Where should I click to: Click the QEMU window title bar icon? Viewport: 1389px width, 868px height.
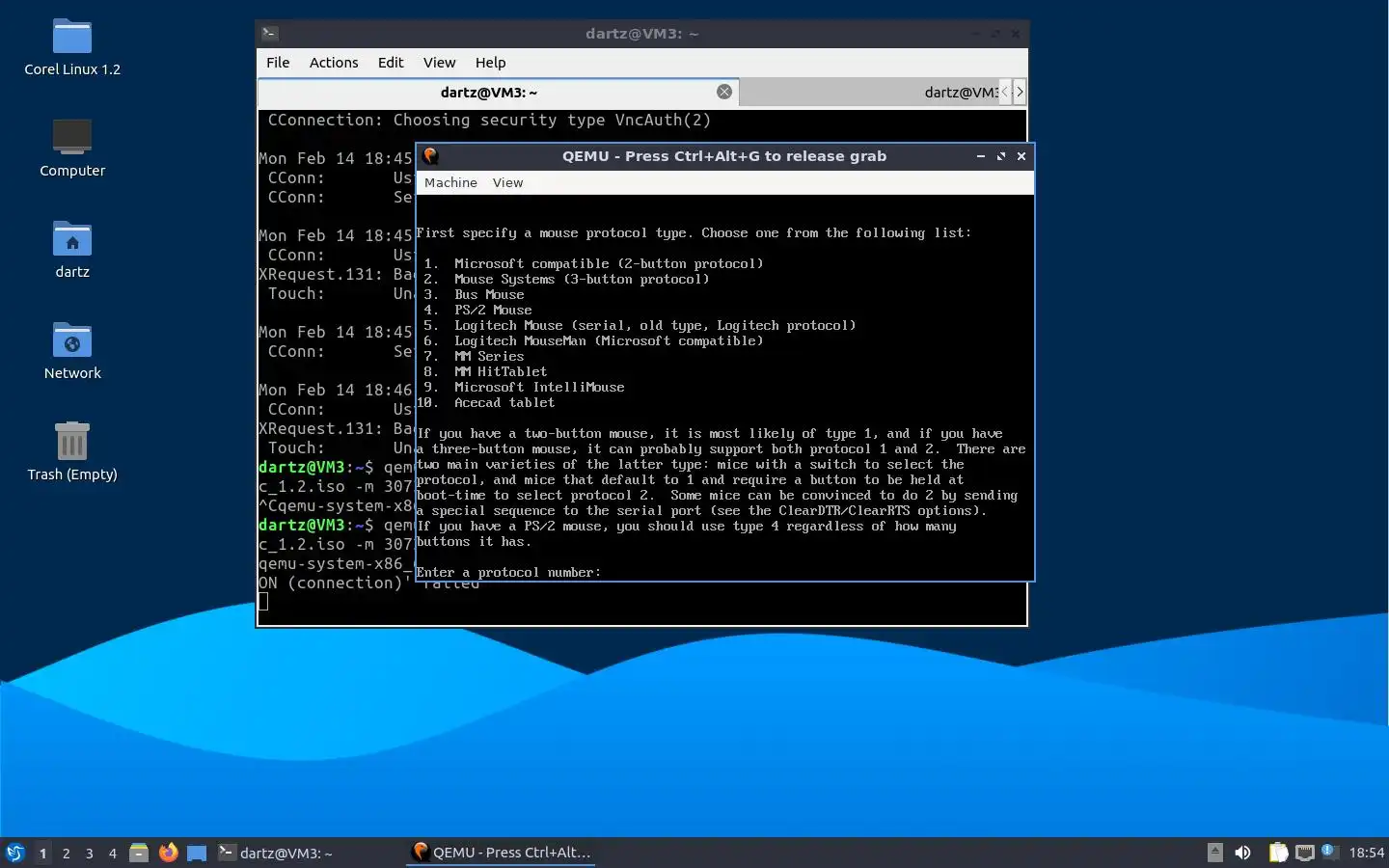tap(431, 156)
